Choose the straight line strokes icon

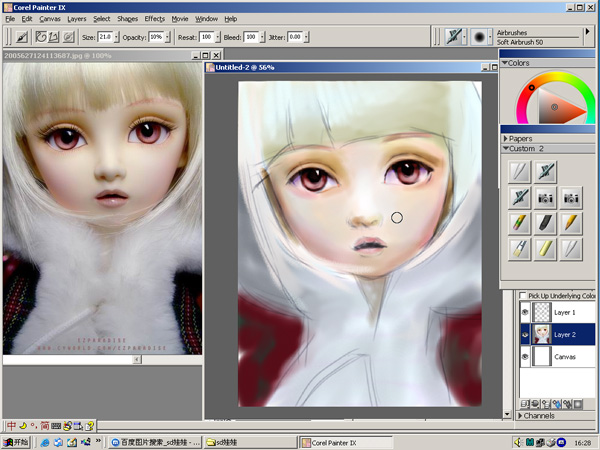[54, 37]
